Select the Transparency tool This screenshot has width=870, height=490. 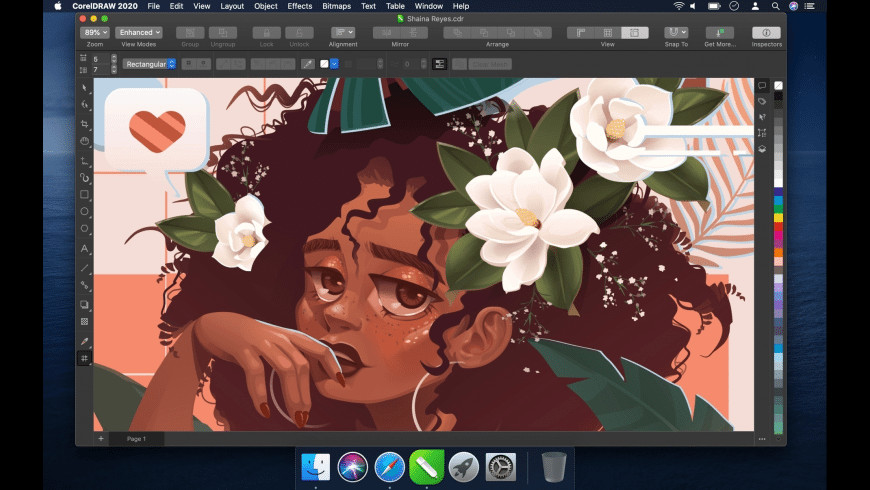84,322
